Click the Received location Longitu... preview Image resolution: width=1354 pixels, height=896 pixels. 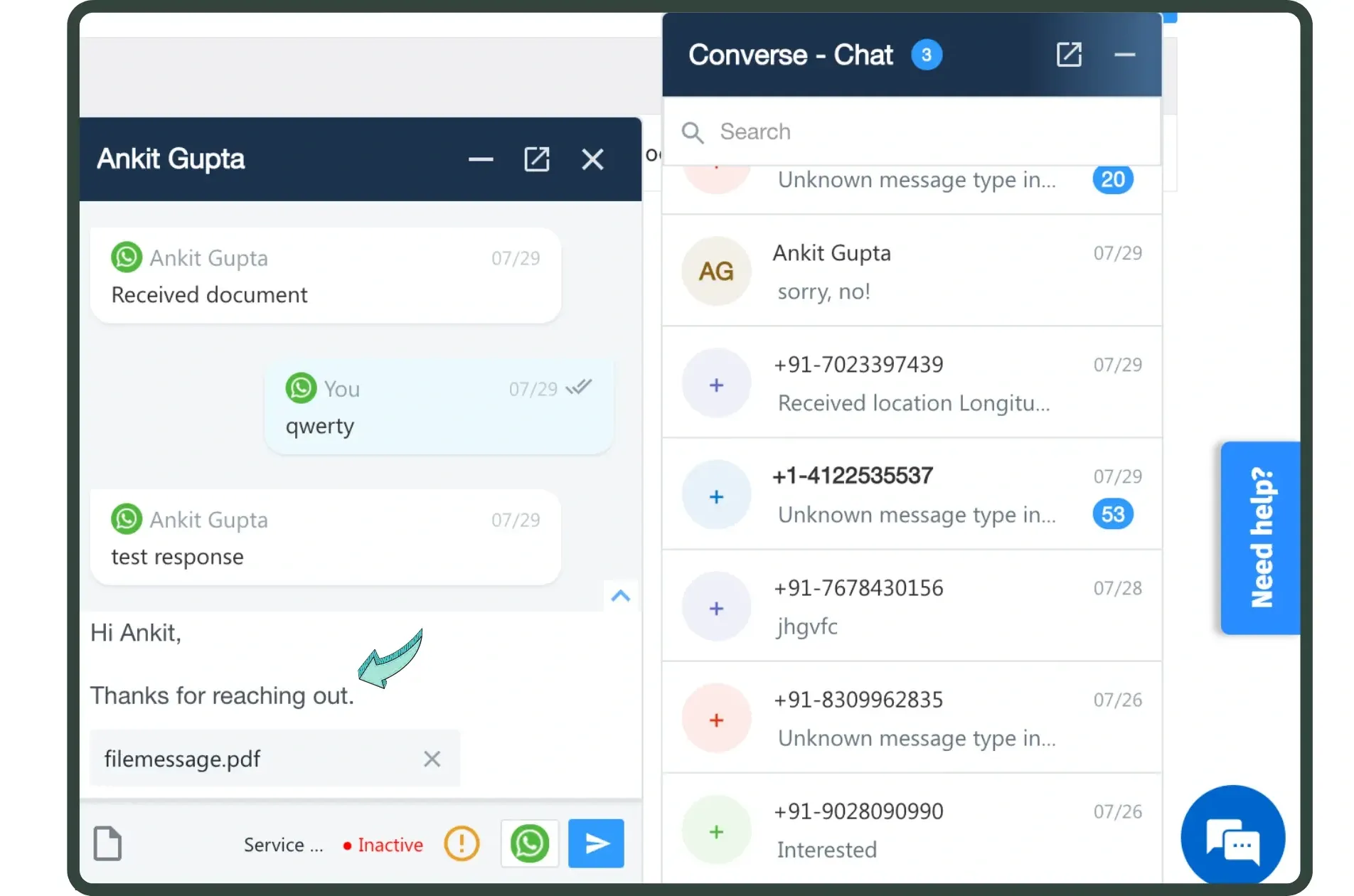click(x=913, y=403)
